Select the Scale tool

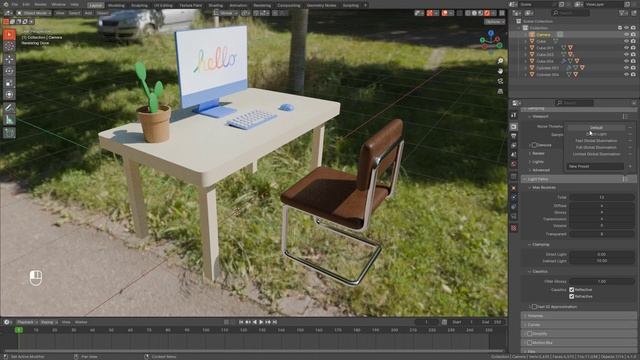[x=9, y=83]
